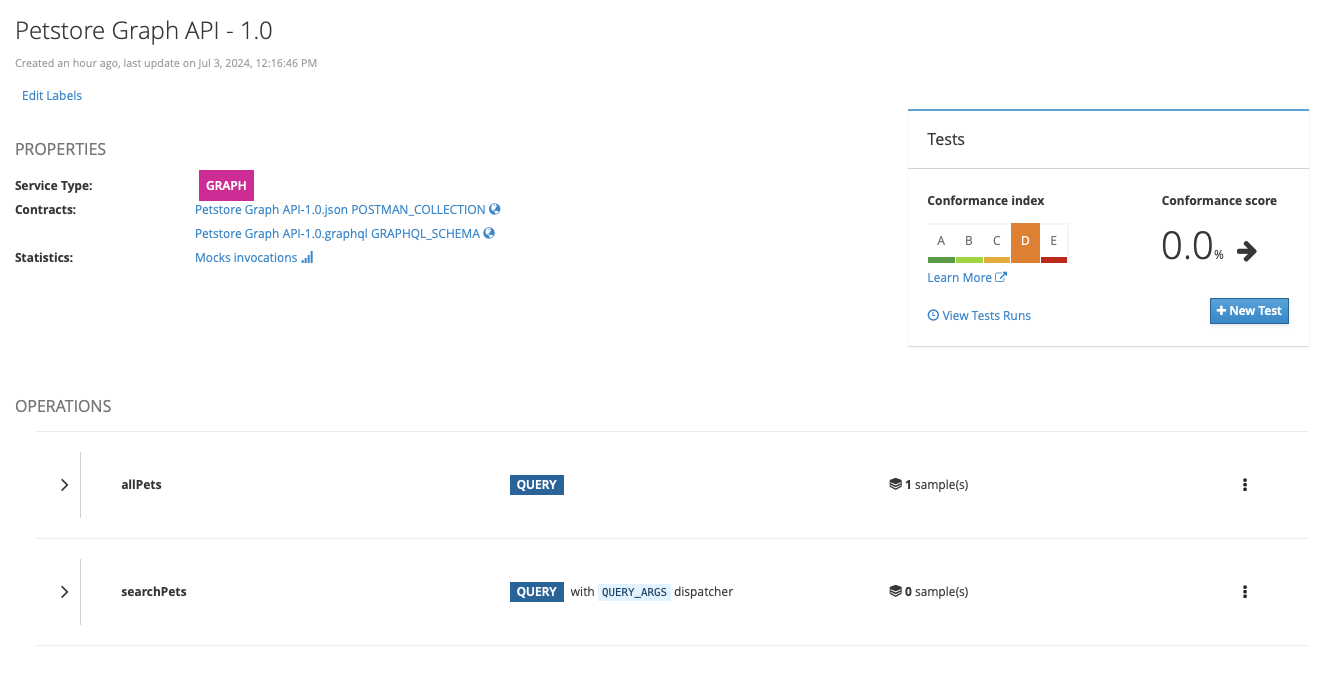Click the conformance score trend arrow icon

coord(1246,251)
